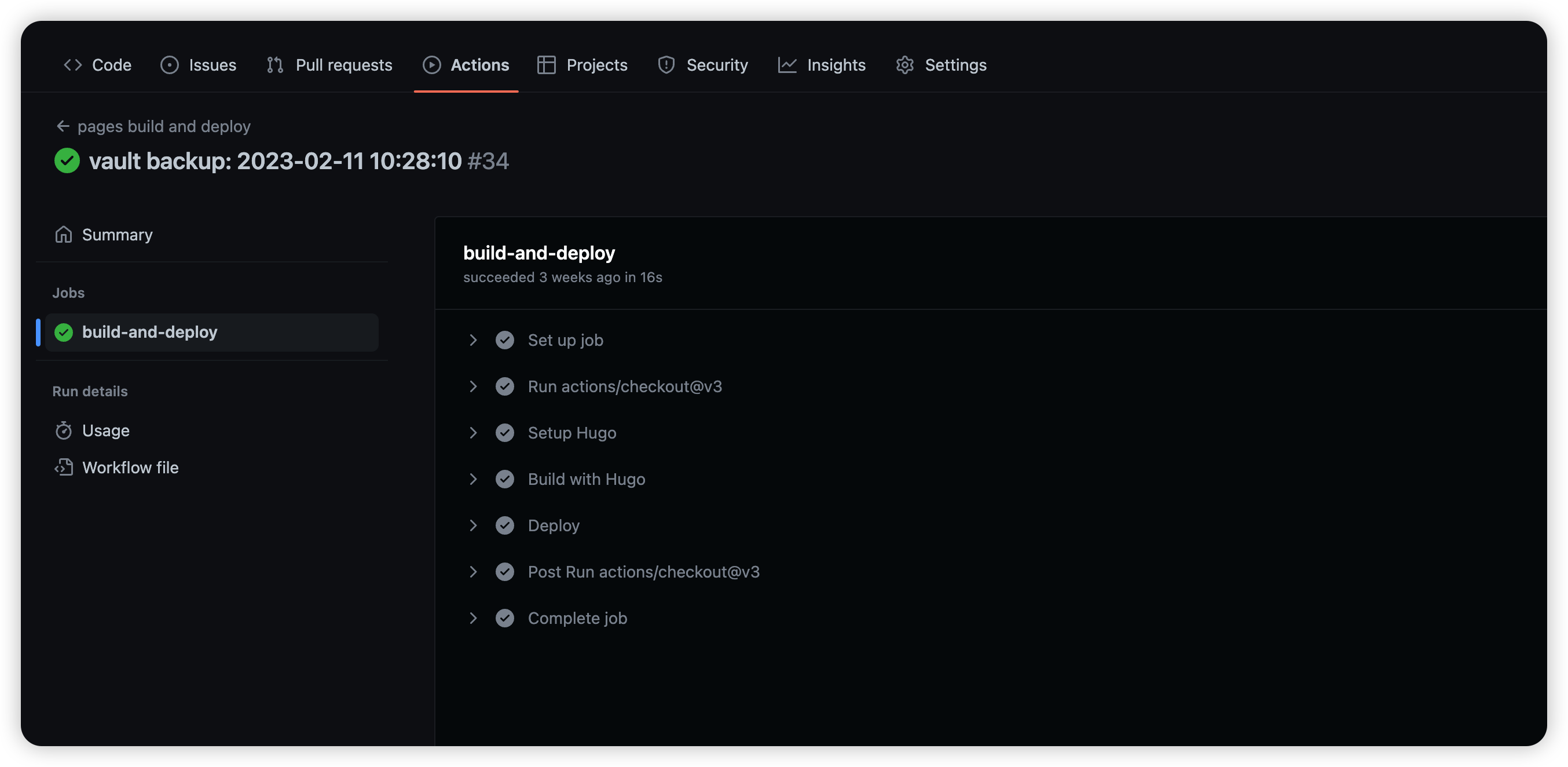
Task: Open the Code tab
Action: pos(97,64)
